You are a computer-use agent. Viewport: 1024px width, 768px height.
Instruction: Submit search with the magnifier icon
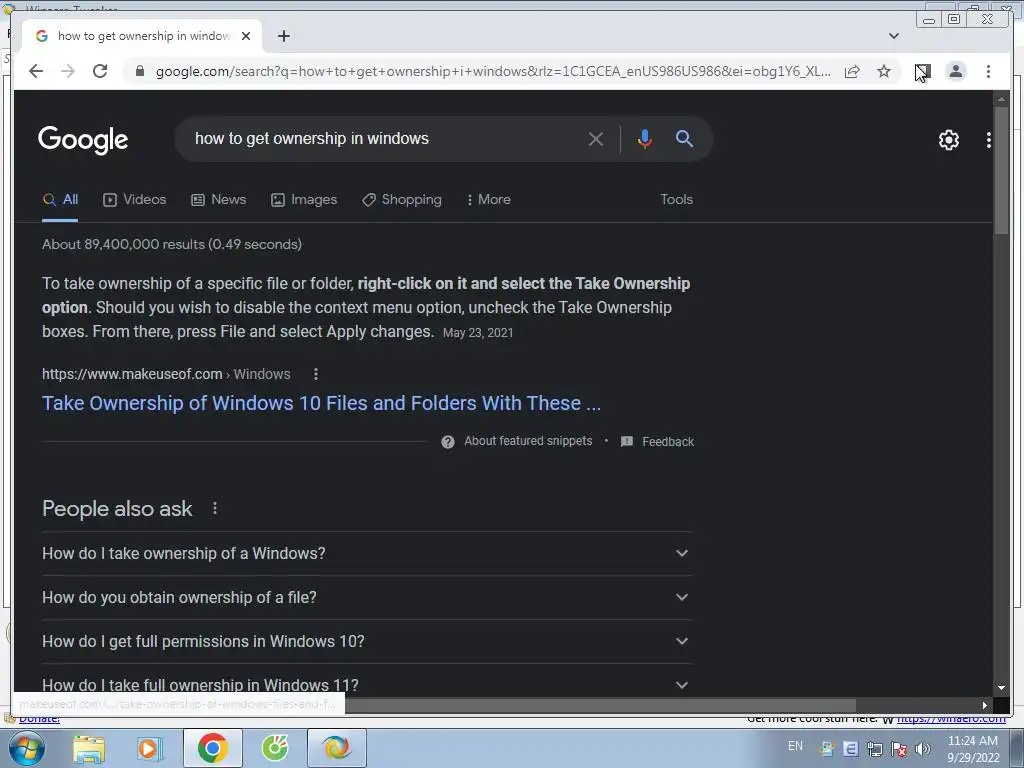click(684, 138)
